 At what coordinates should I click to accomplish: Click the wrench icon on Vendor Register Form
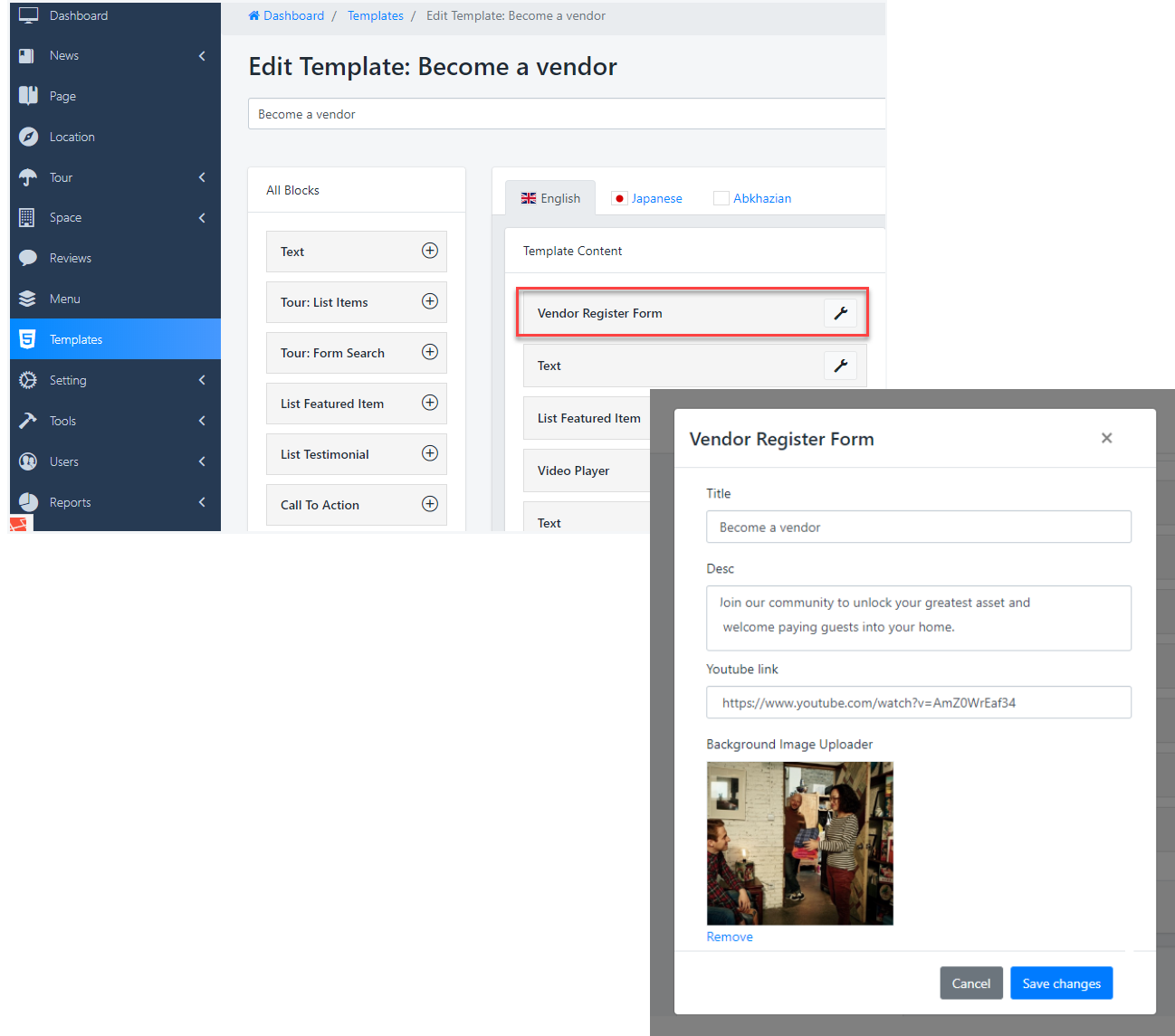[x=840, y=313]
